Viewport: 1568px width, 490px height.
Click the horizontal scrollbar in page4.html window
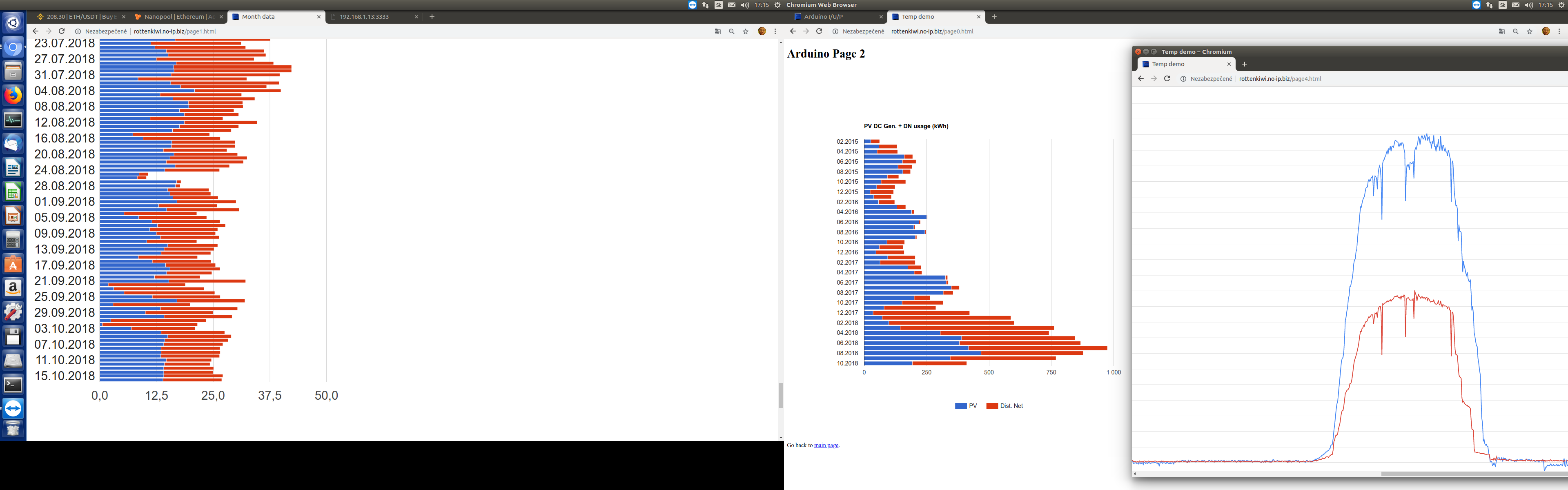[1473, 474]
